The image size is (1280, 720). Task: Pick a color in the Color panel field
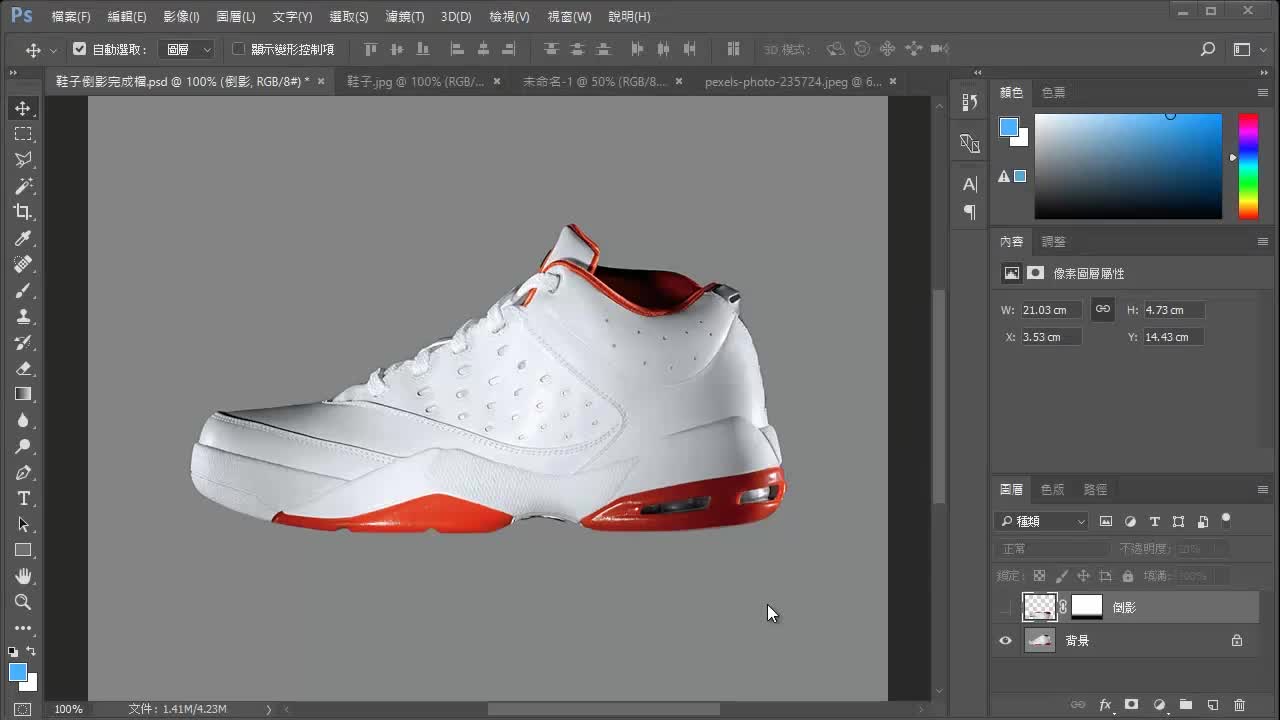click(x=1128, y=166)
